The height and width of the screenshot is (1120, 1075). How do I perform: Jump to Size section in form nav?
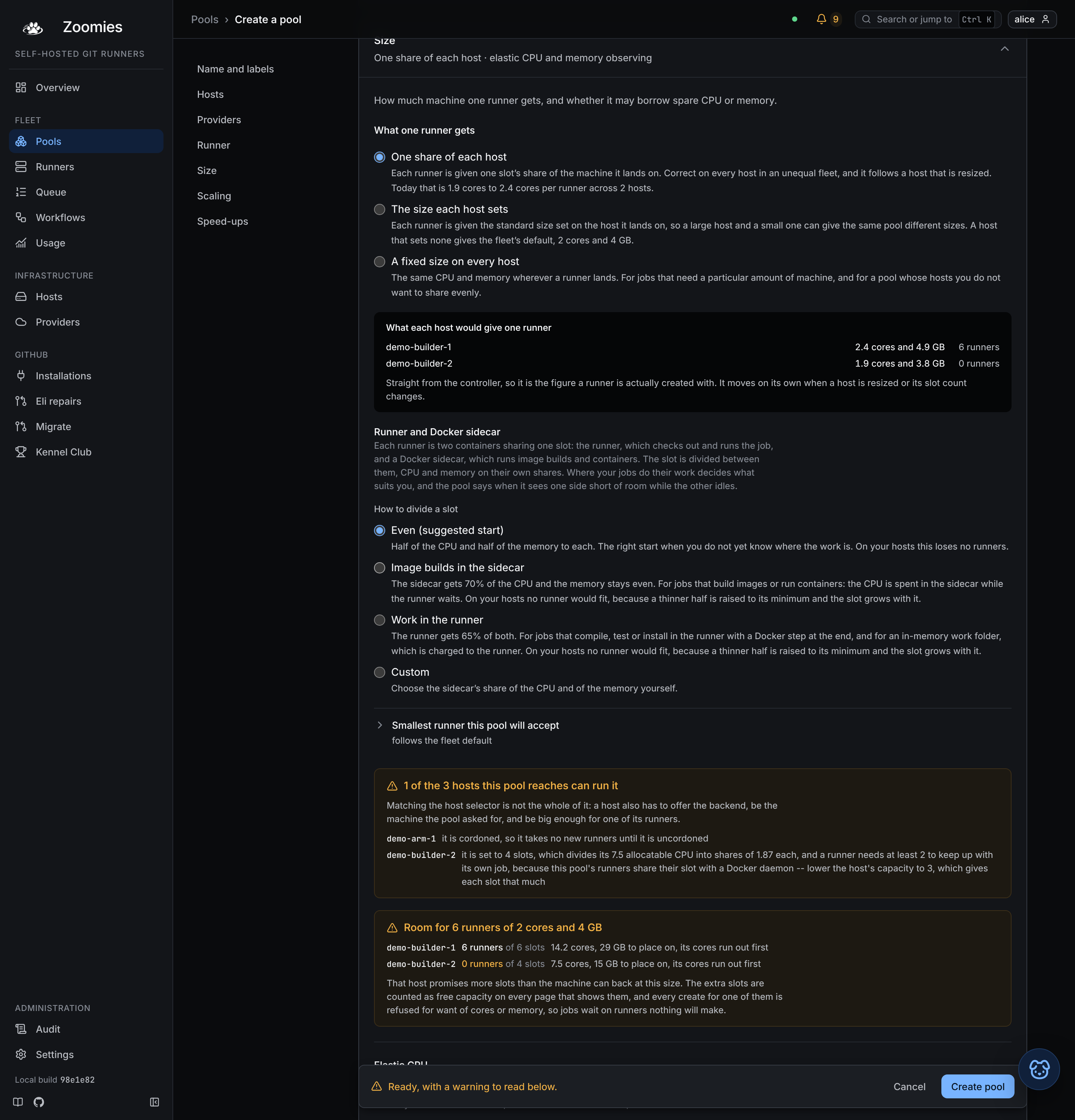point(207,171)
